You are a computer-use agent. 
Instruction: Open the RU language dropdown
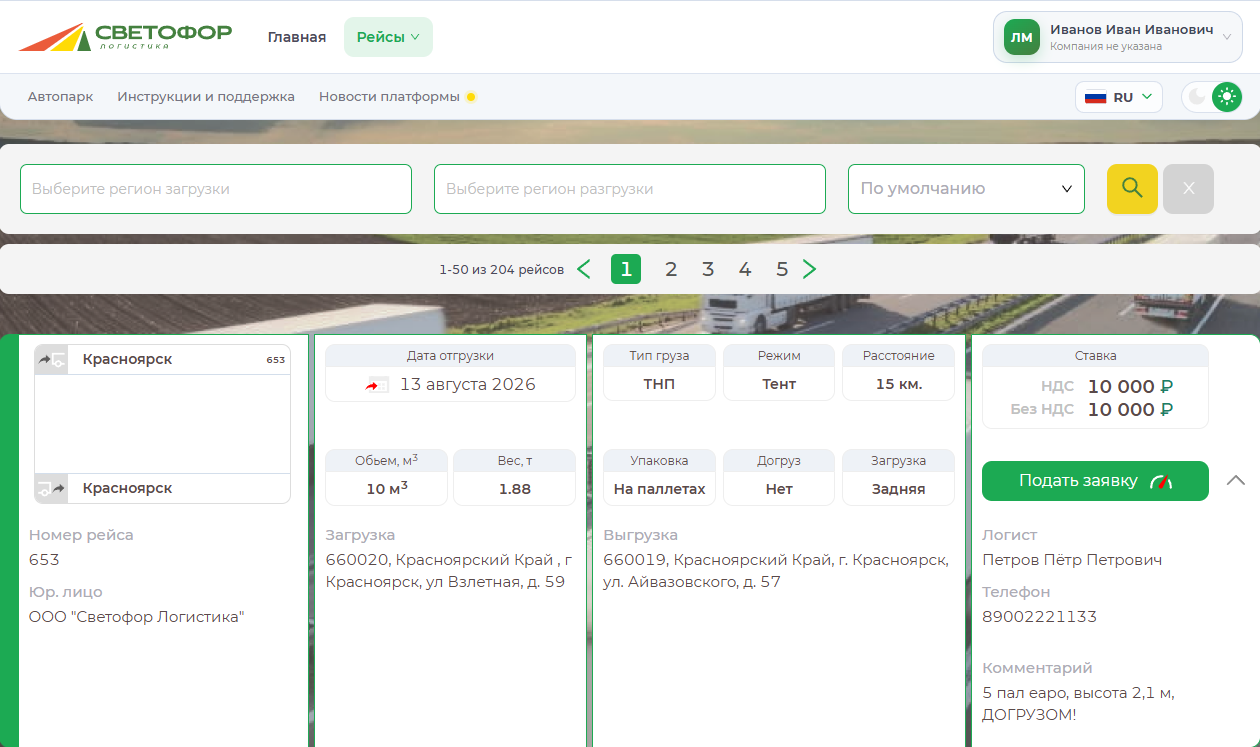[1119, 97]
